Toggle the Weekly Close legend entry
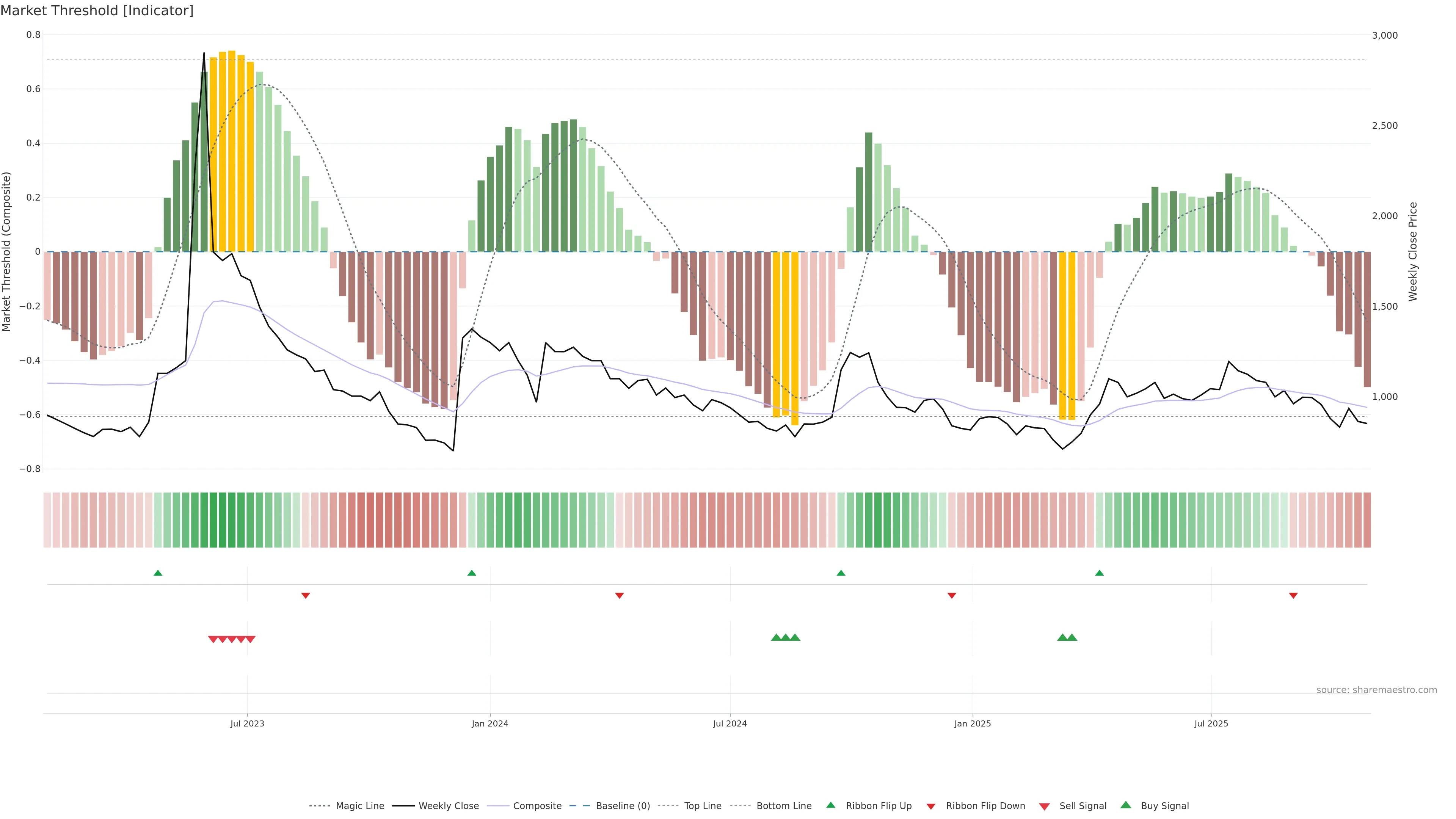 (x=448, y=806)
